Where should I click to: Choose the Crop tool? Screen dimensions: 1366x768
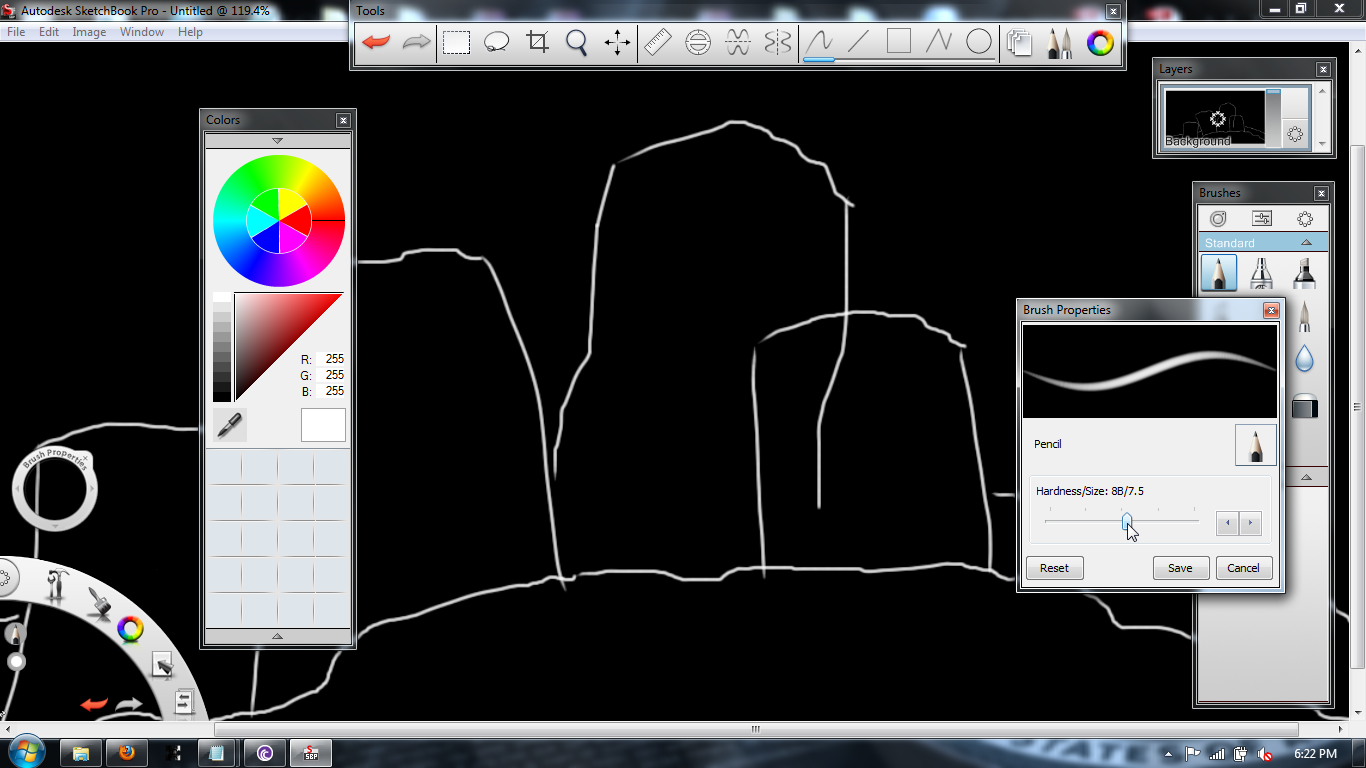pos(538,42)
